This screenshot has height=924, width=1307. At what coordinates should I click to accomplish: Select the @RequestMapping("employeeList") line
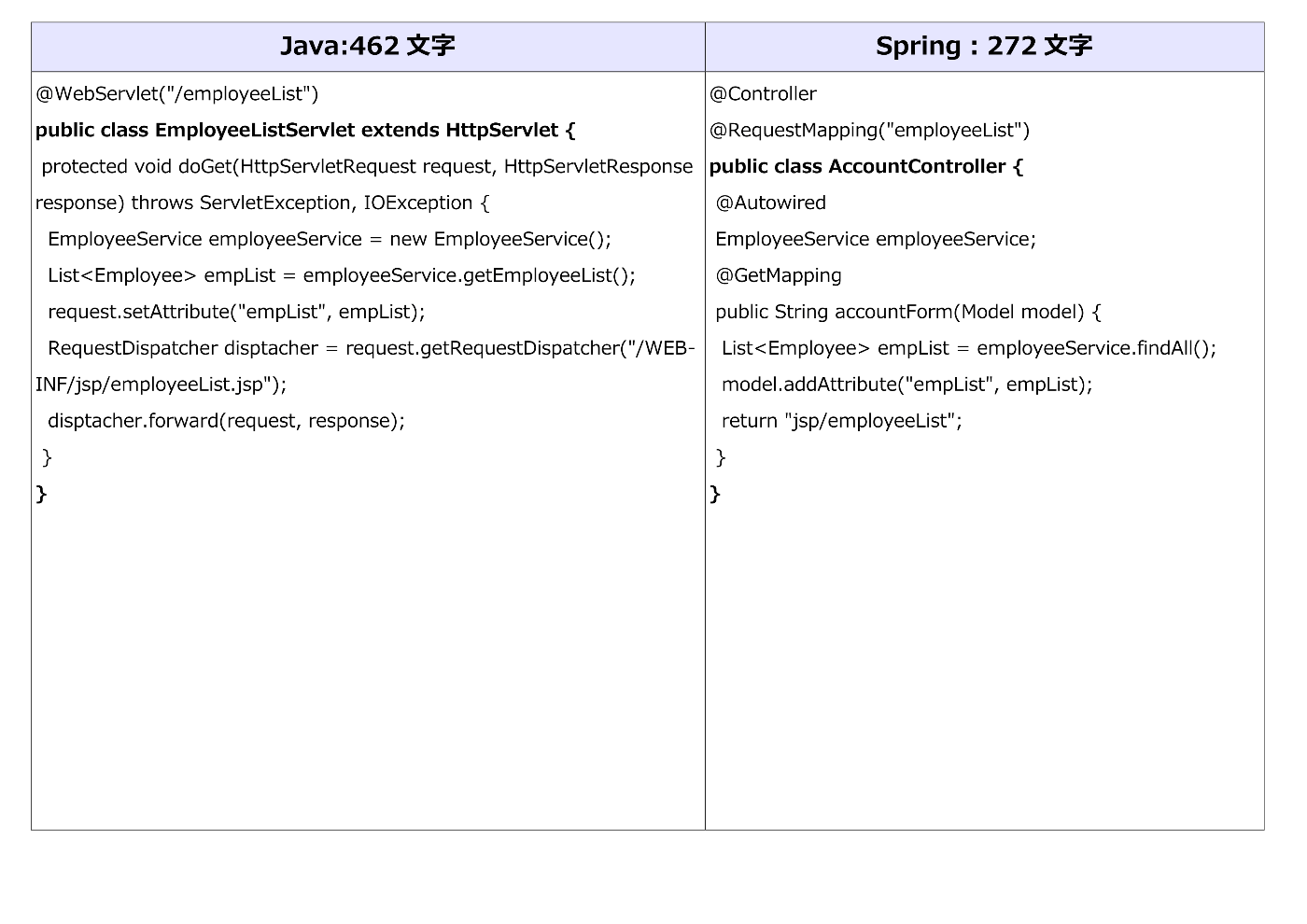pyautogui.click(x=869, y=131)
